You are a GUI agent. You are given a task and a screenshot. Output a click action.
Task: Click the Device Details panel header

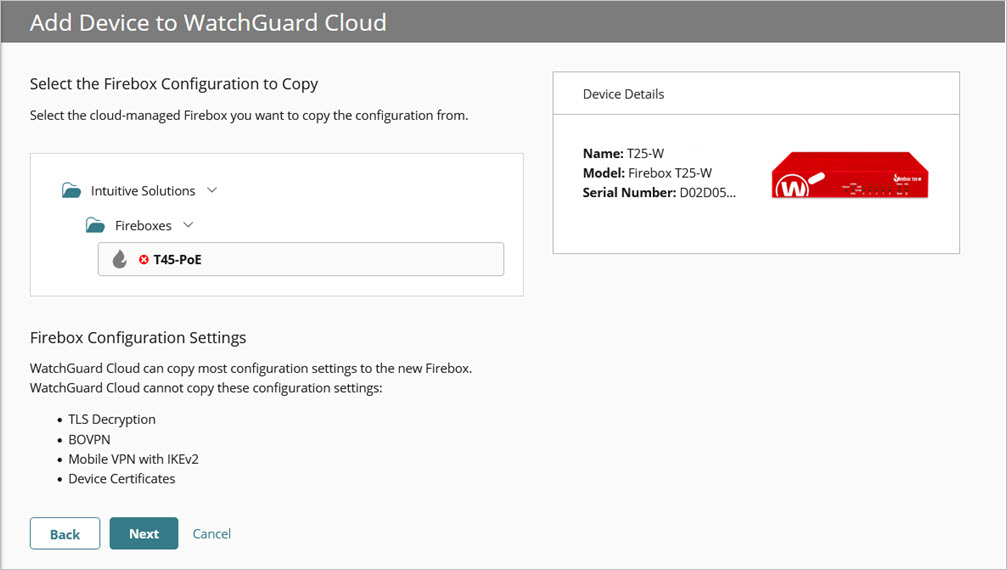756,94
